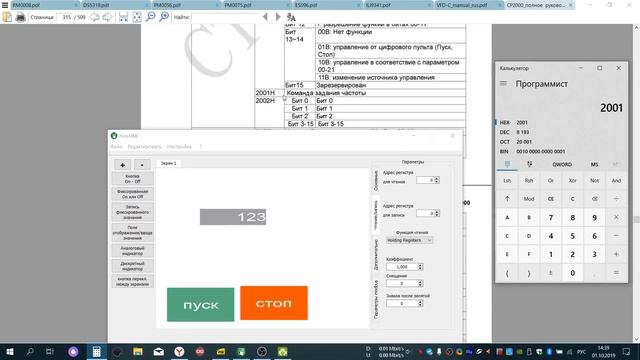Click the Lsh button in calculator
Screen dimensions: 640x360
click(x=507, y=180)
